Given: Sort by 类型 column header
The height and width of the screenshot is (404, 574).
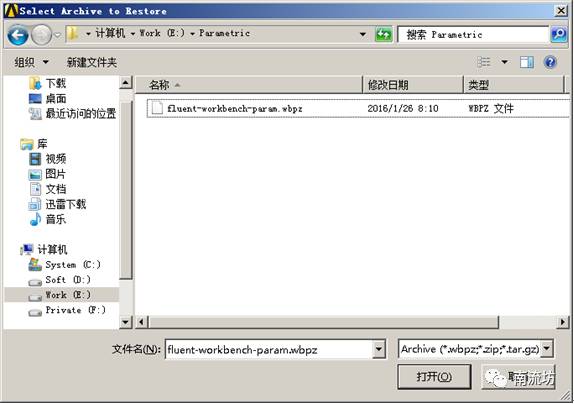Looking at the screenshot, I should click(514, 85).
